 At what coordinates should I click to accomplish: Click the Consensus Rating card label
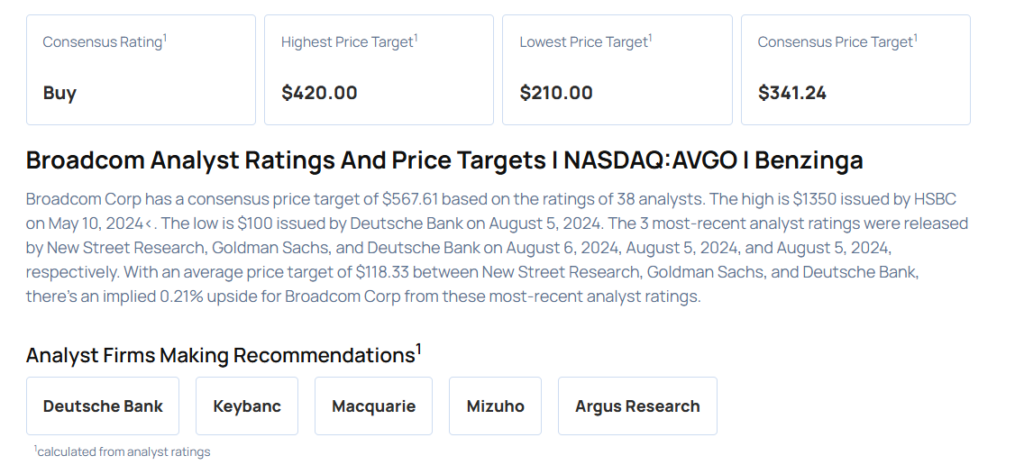click(x=104, y=42)
